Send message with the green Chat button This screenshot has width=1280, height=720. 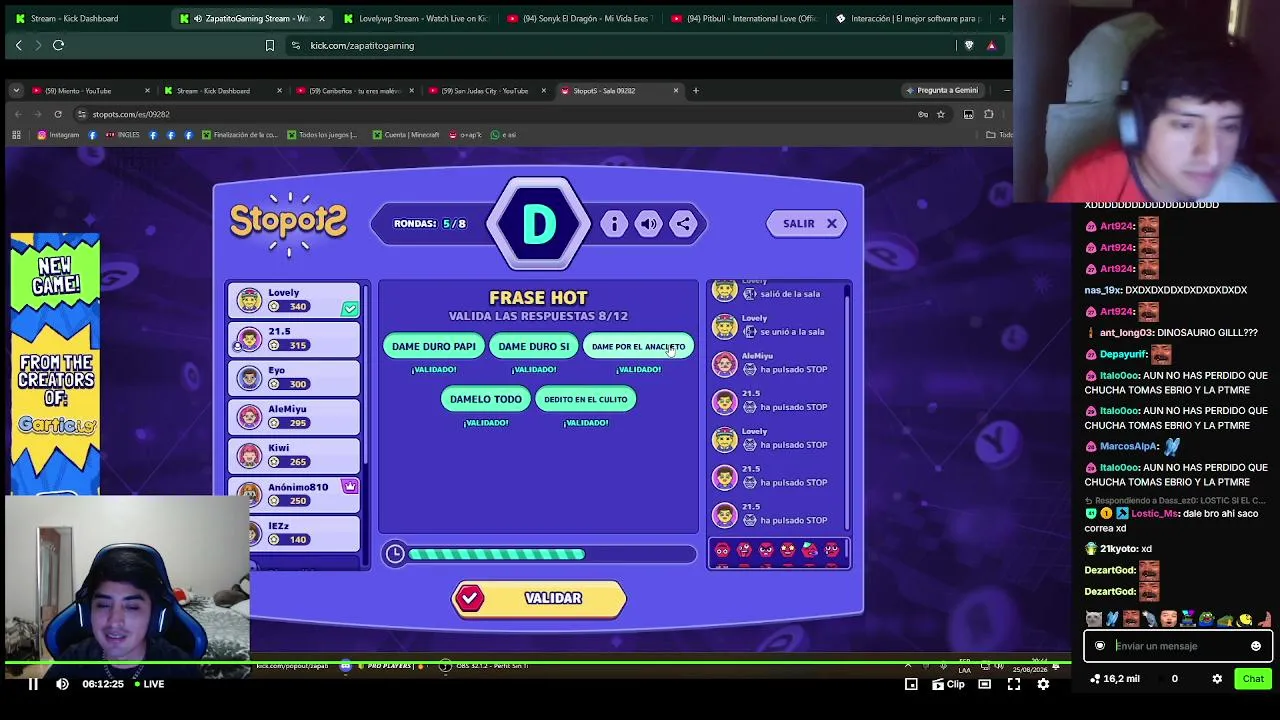click(1253, 679)
